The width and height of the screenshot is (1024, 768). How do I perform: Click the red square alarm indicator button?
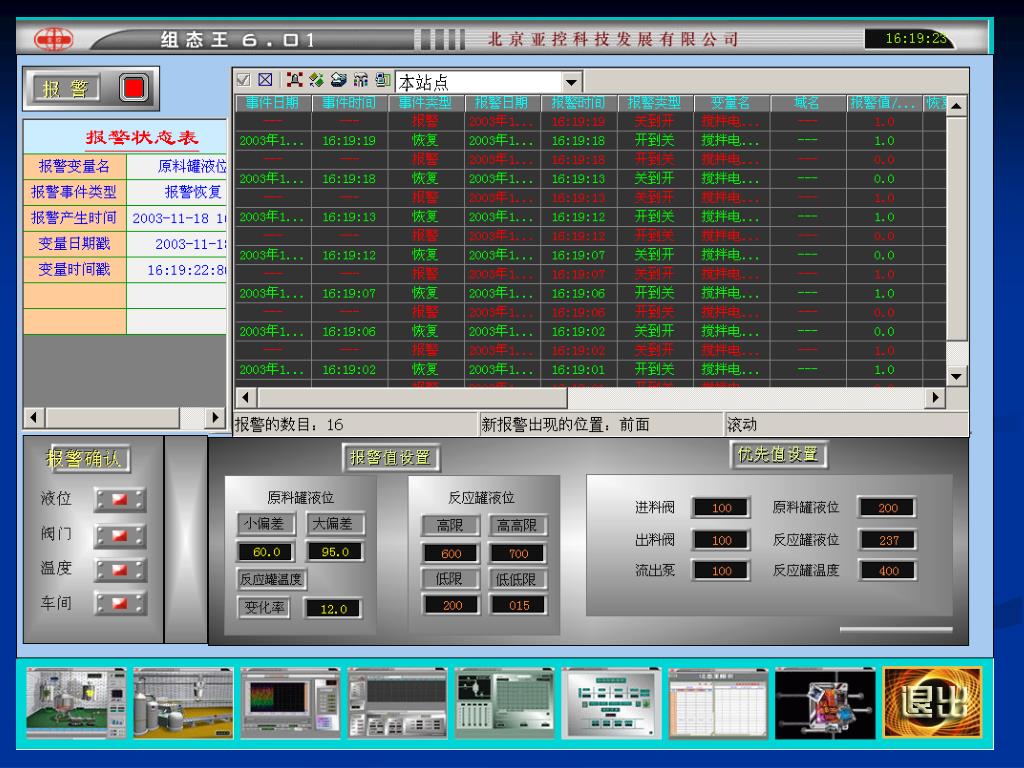pyautogui.click(x=133, y=88)
